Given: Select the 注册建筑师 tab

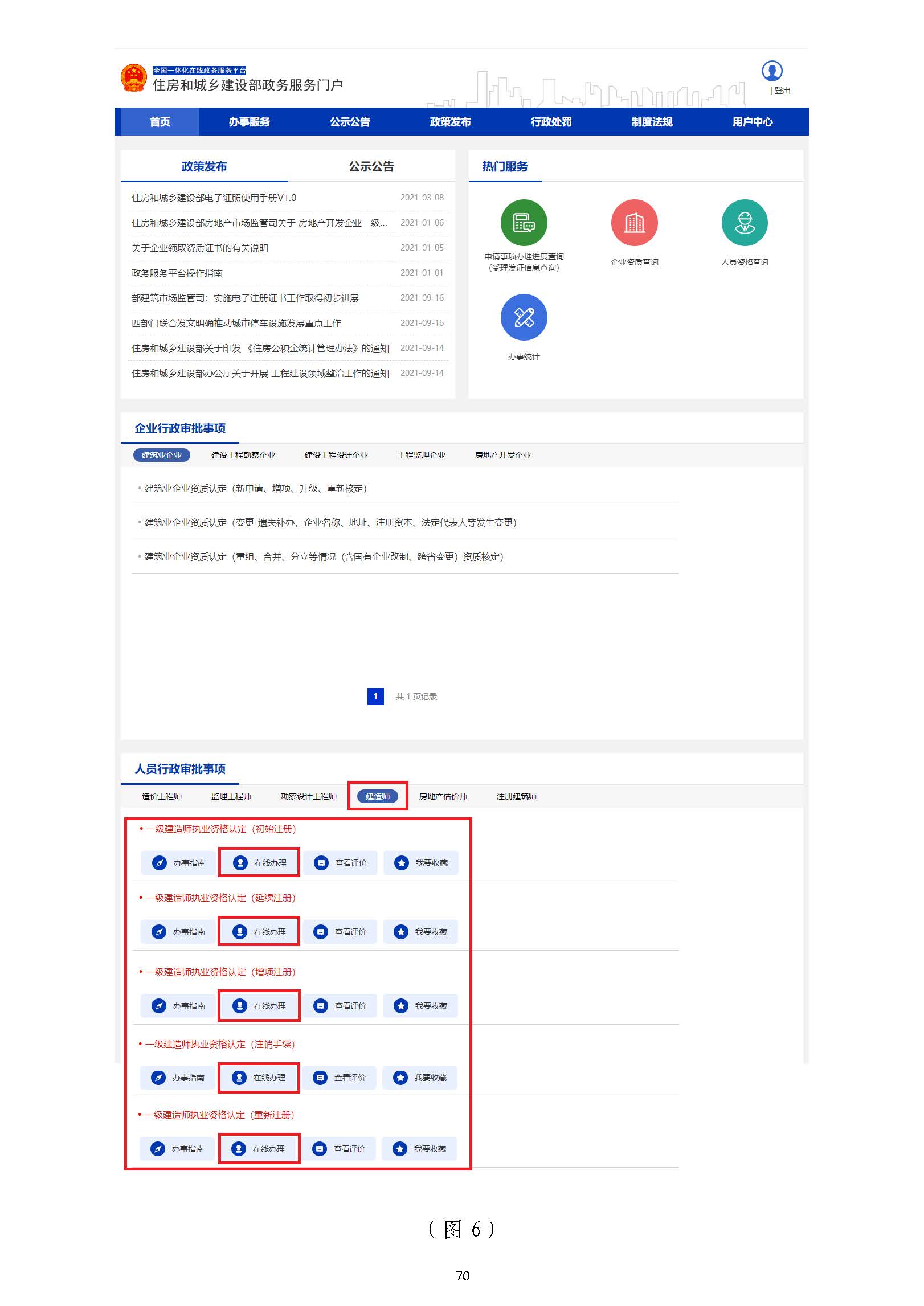Looking at the screenshot, I should point(516,796).
